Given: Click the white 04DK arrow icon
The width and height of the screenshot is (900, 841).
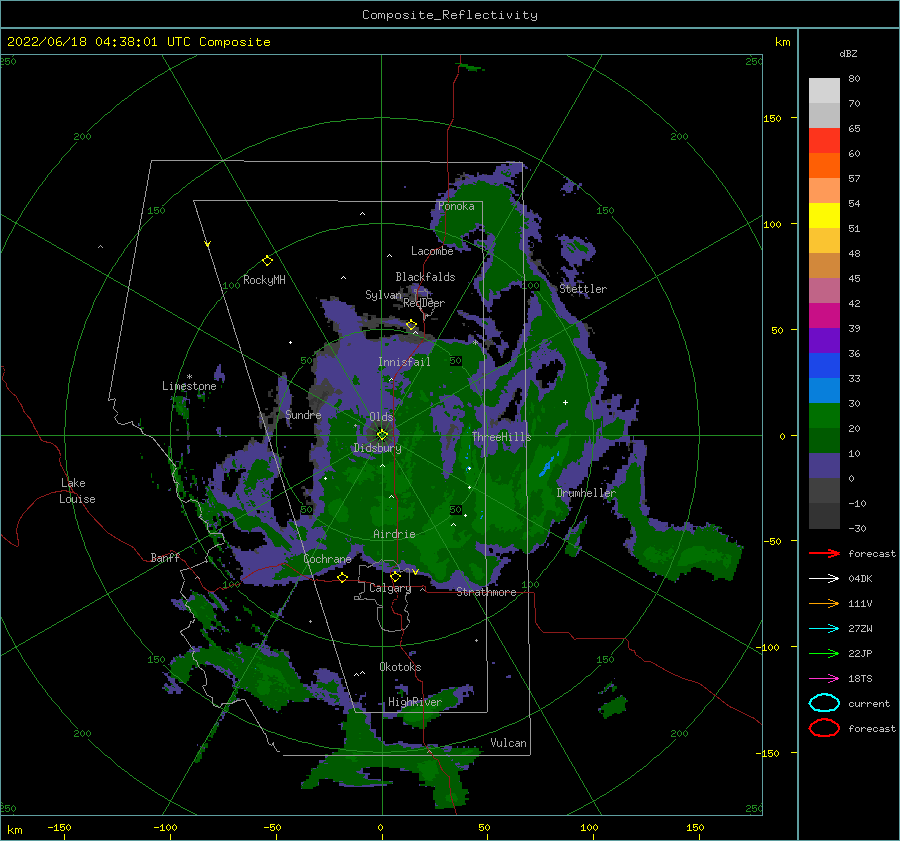Looking at the screenshot, I should point(824,578).
